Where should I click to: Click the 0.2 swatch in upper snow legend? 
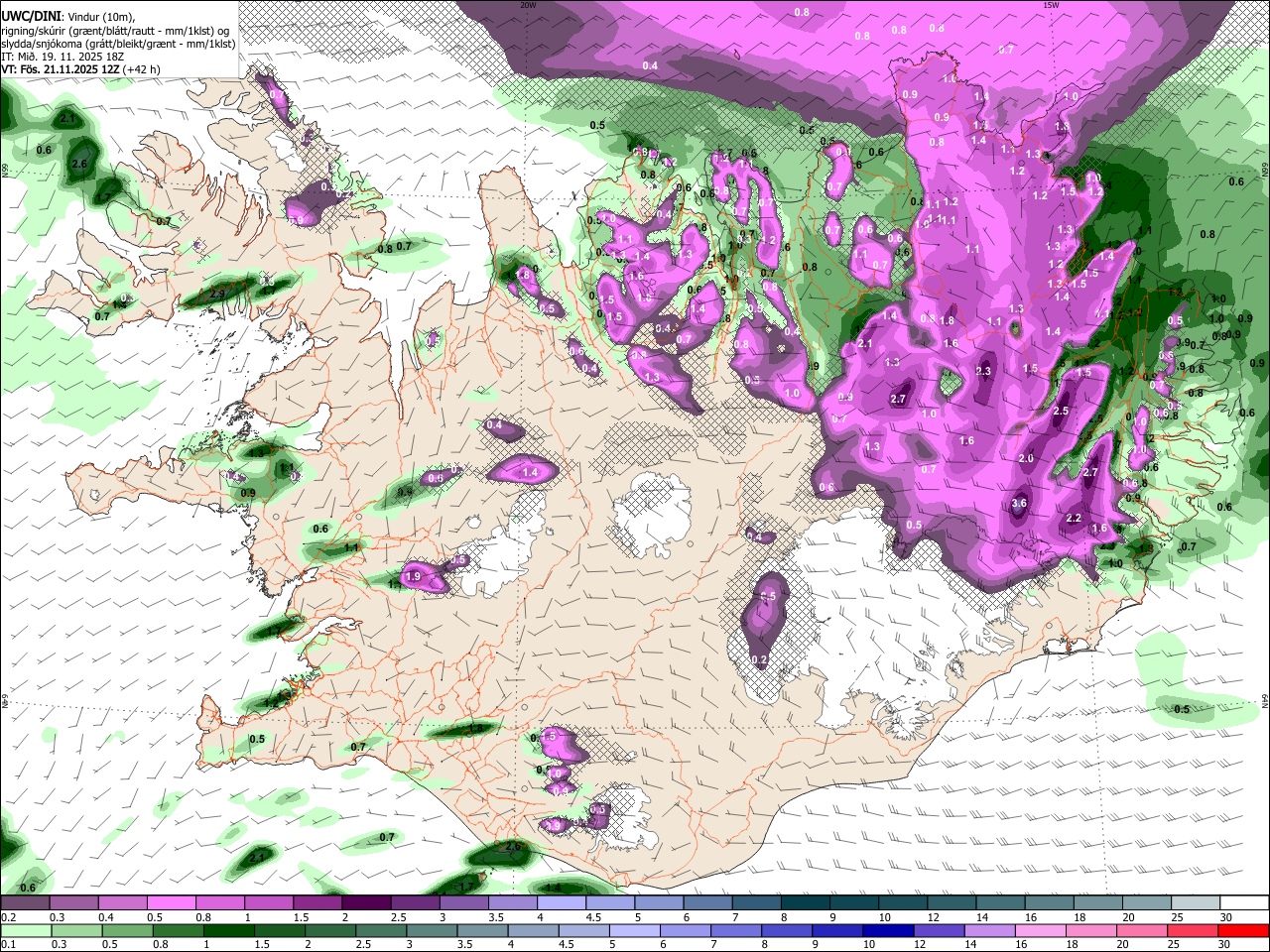[x=25, y=902]
